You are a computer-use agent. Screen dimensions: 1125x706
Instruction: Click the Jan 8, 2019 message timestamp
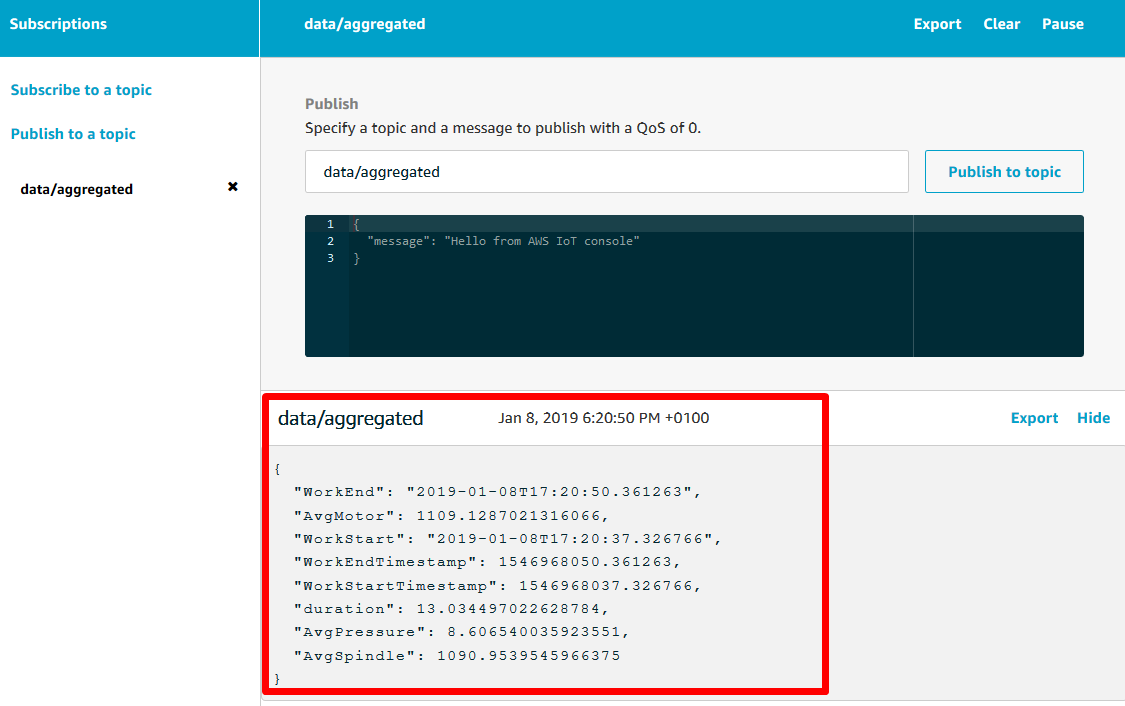click(x=603, y=418)
